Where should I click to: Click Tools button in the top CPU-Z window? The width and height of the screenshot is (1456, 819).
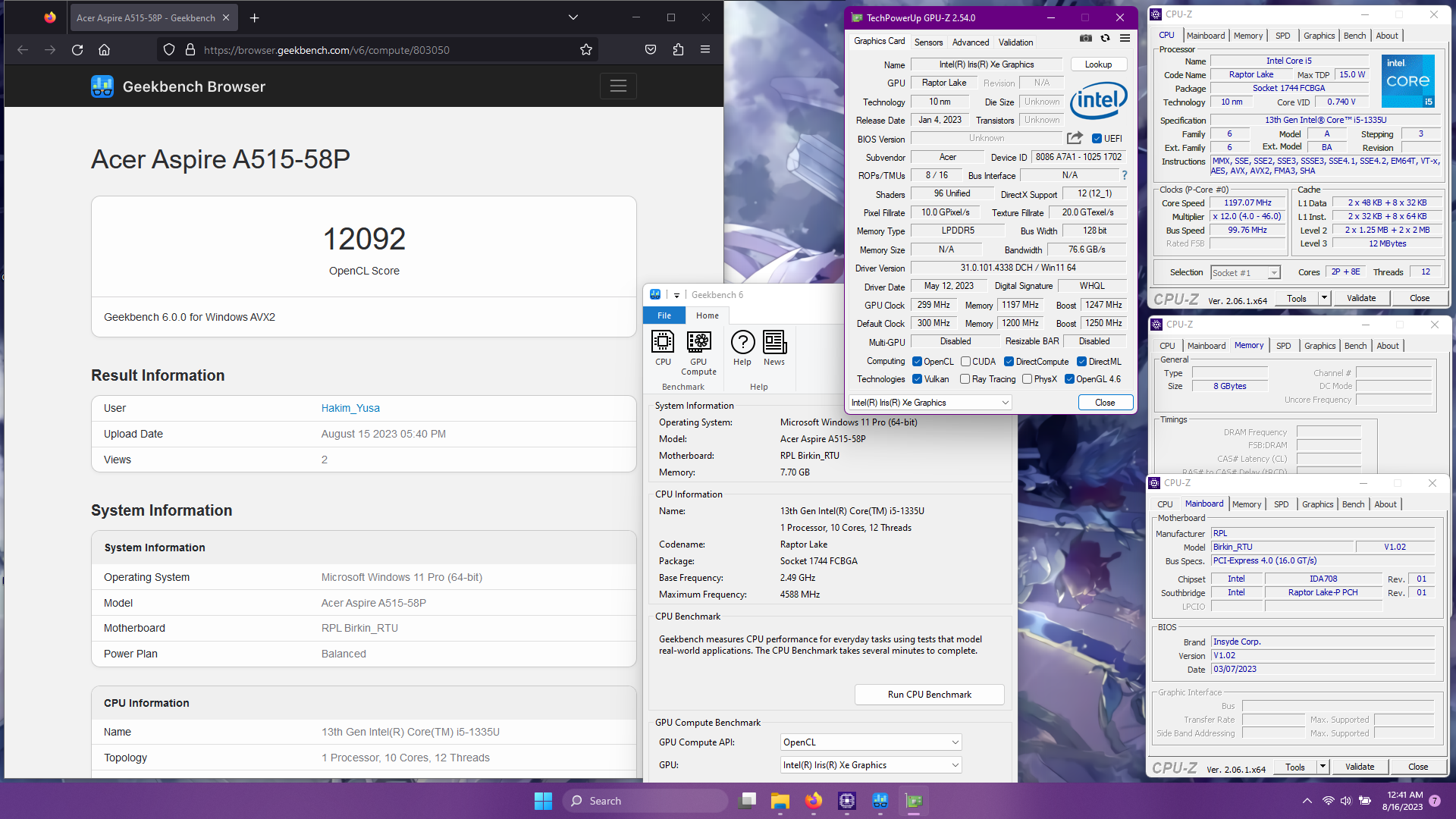click(x=1297, y=298)
